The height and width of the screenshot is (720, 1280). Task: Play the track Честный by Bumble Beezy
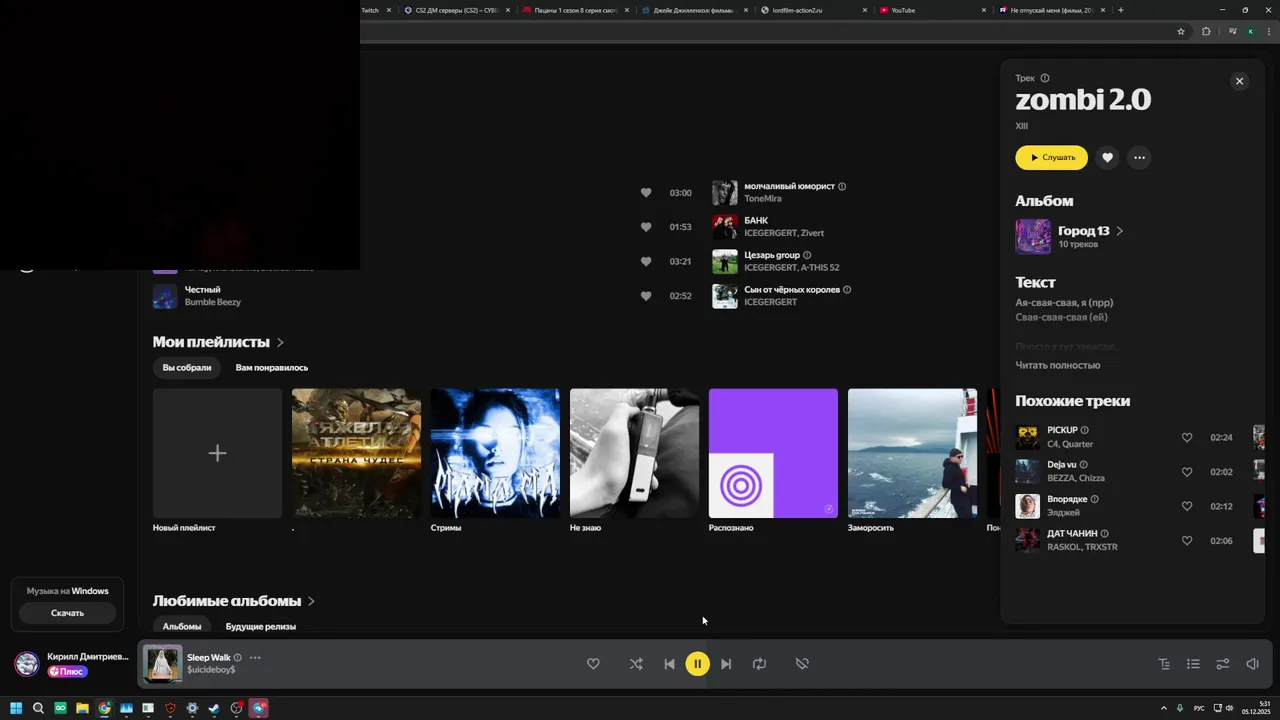click(x=165, y=296)
